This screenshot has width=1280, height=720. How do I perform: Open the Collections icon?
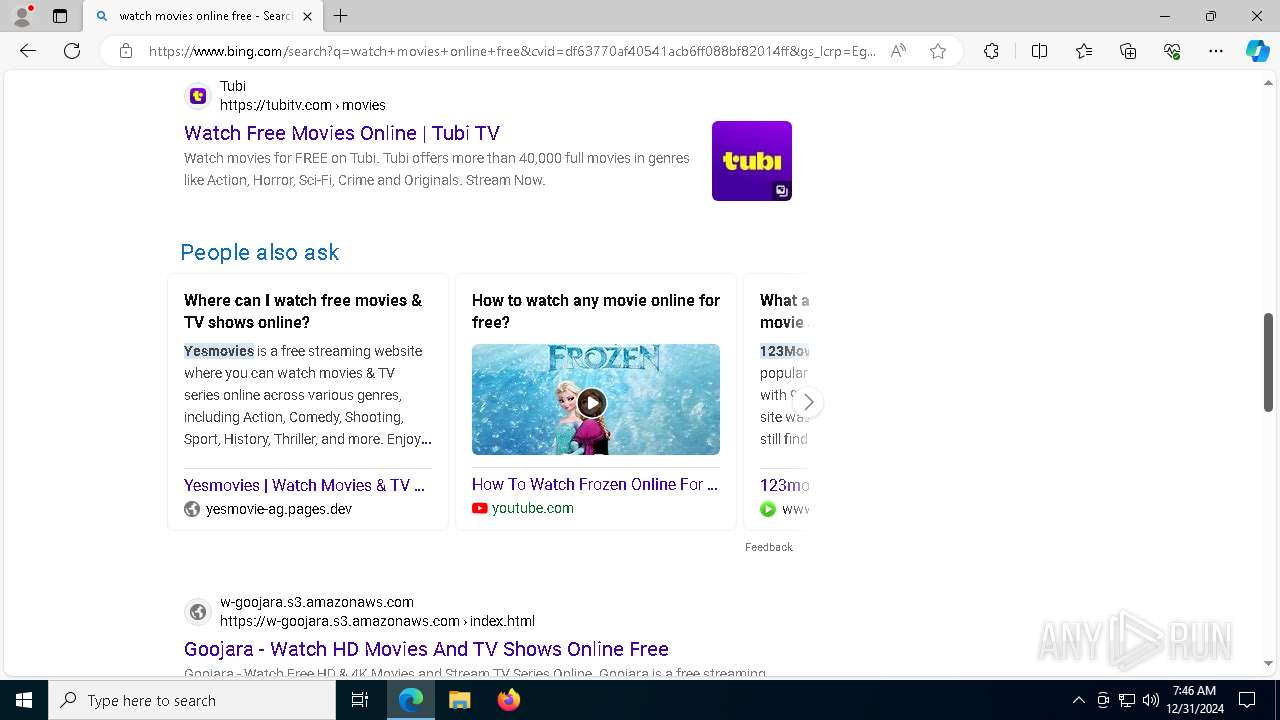tap(1128, 51)
